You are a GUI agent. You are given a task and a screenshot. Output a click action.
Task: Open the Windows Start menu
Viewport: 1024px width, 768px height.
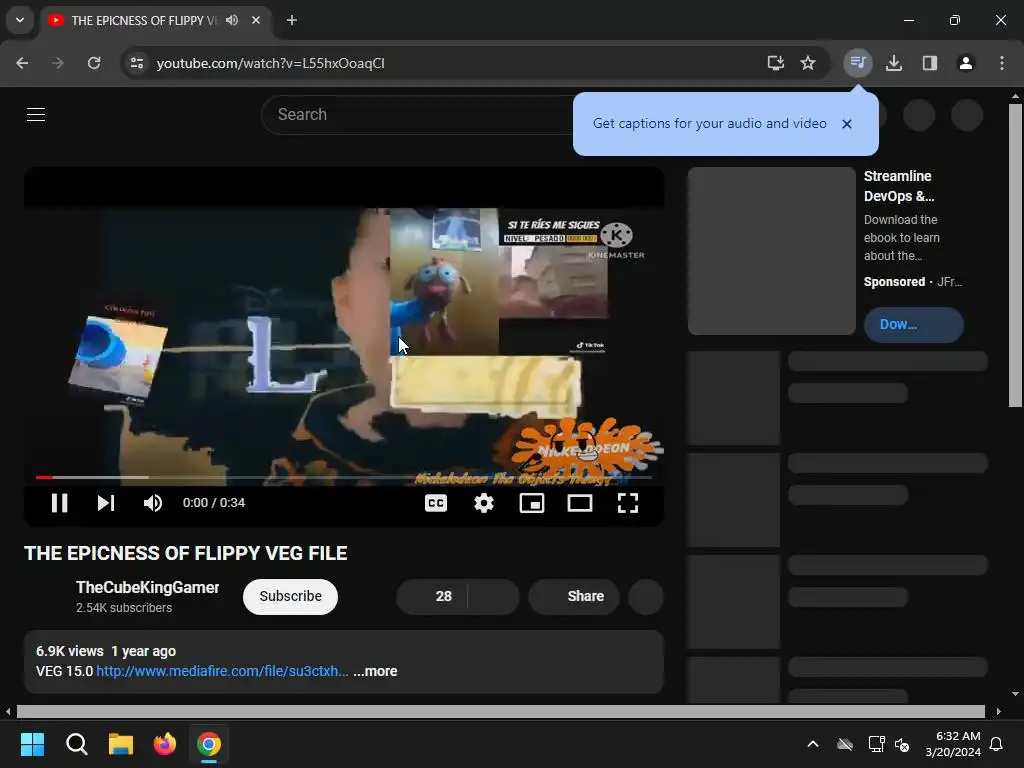(x=32, y=744)
